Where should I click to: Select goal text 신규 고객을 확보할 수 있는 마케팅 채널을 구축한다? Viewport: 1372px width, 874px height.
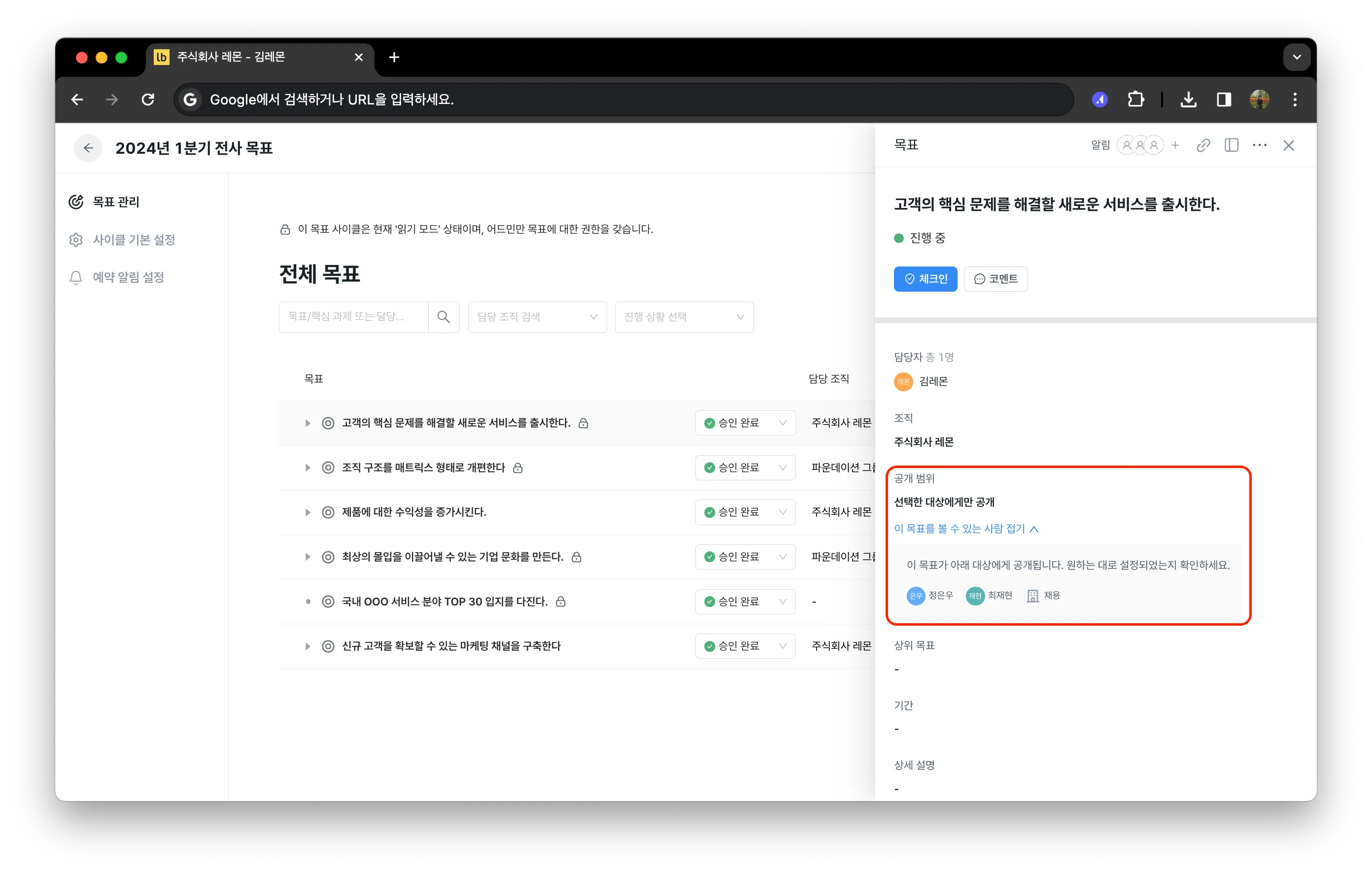(x=451, y=646)
